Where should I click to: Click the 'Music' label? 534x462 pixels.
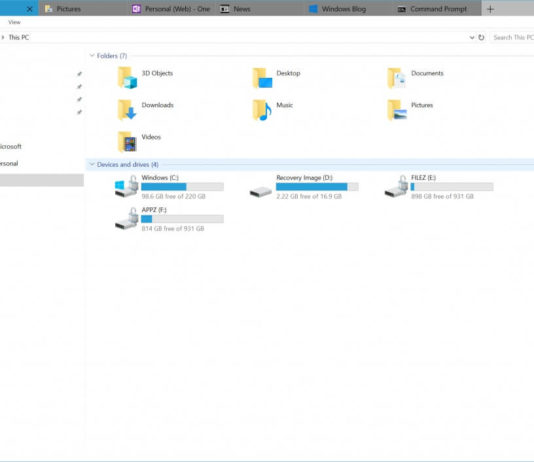(284, 105)
